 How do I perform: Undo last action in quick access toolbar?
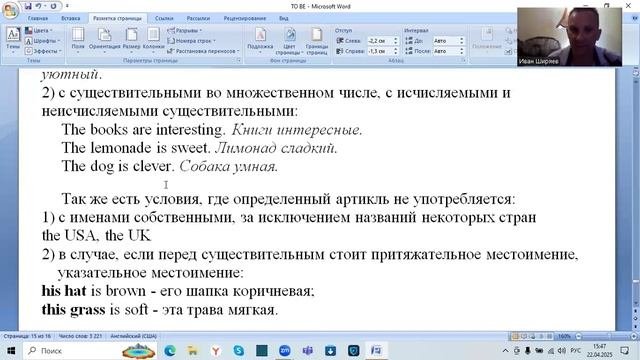pos(38,6)
